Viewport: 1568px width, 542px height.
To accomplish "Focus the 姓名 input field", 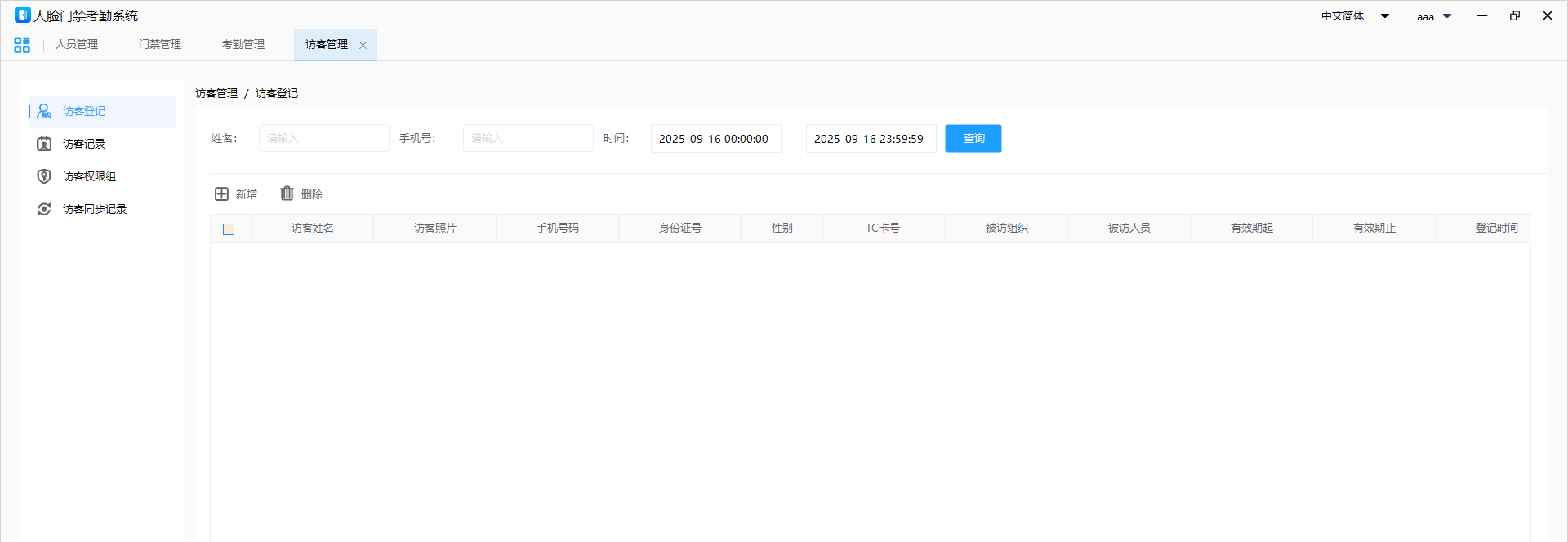I will (x=323, y=139).
